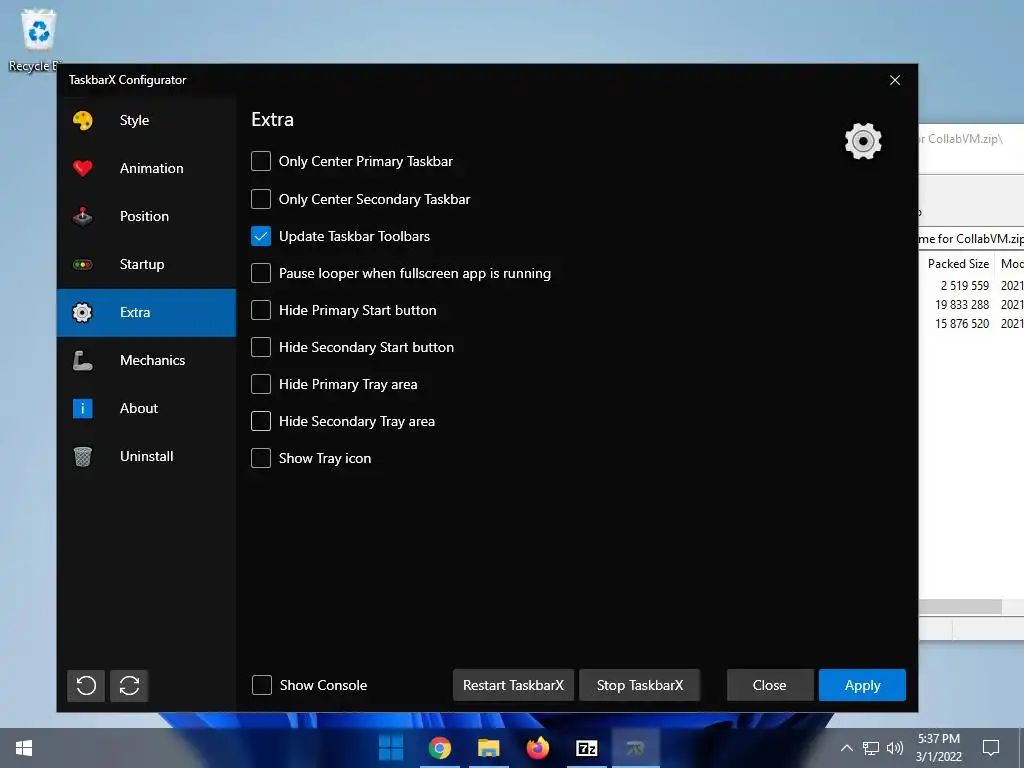Launch Firefox from the taskbar
This screenshot has height=768, width=1024.
point(537,748)
